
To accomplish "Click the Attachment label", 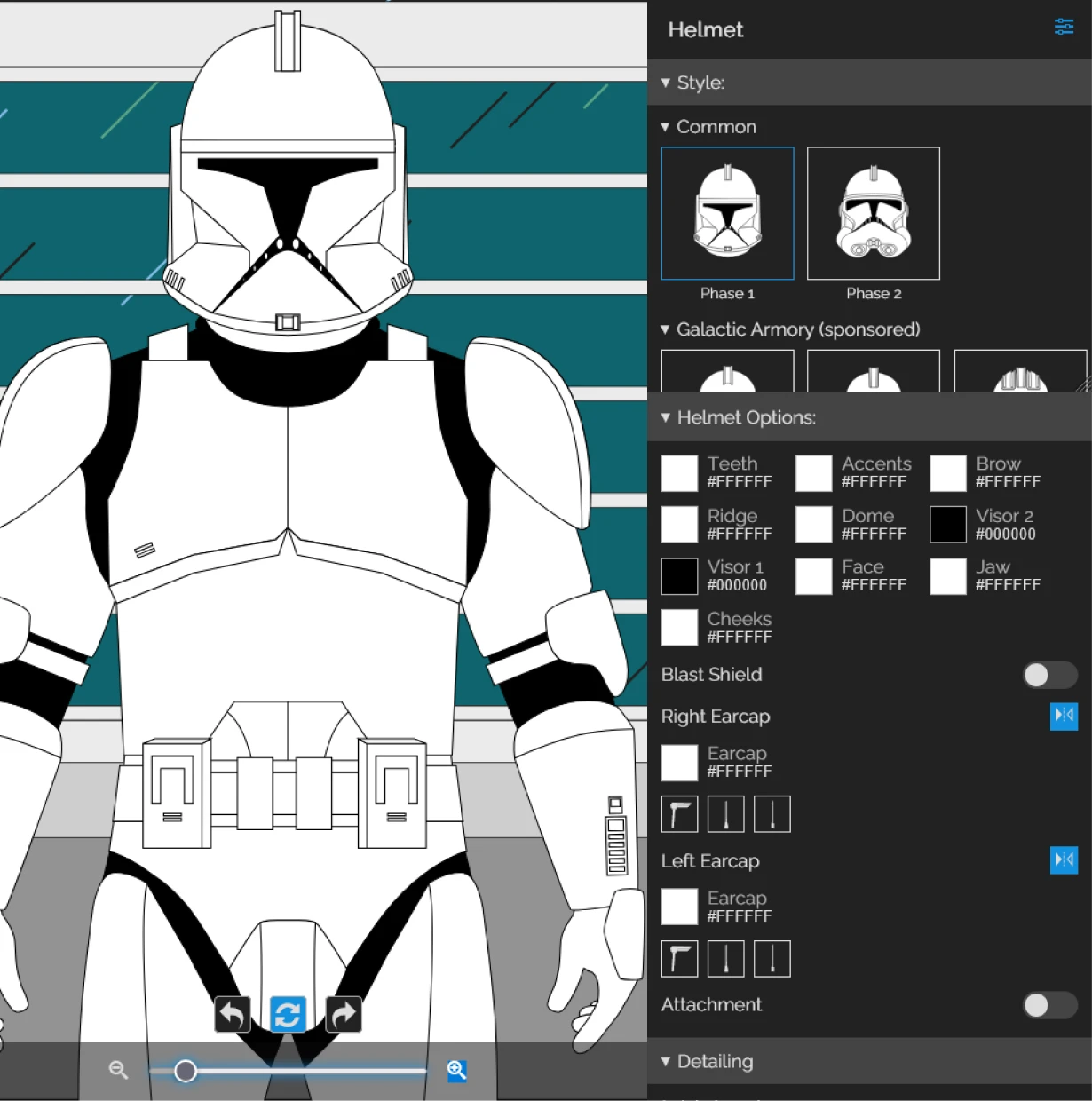I will click(x=712, y=1004).
